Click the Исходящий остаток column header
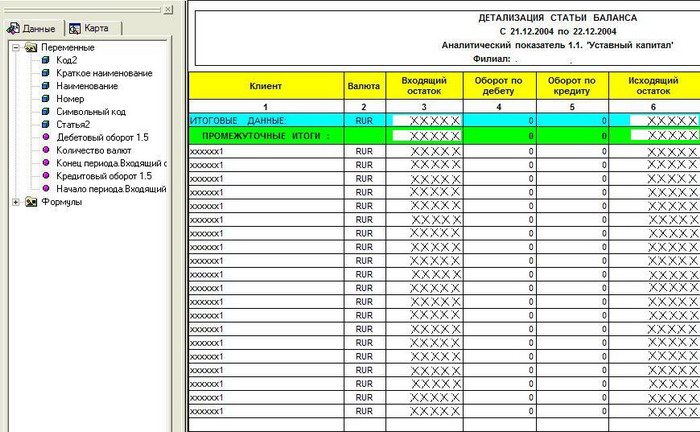This screenshot has width=700, height=432. tap(654, 86)
